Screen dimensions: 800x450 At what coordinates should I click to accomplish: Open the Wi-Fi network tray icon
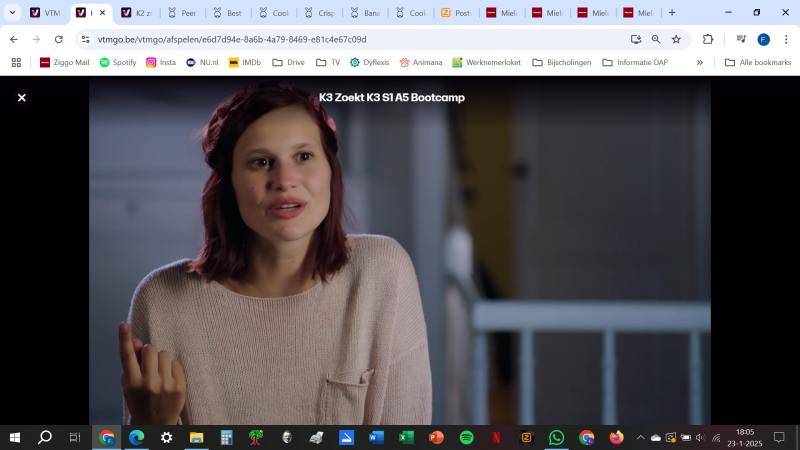(x=716, y=437)
